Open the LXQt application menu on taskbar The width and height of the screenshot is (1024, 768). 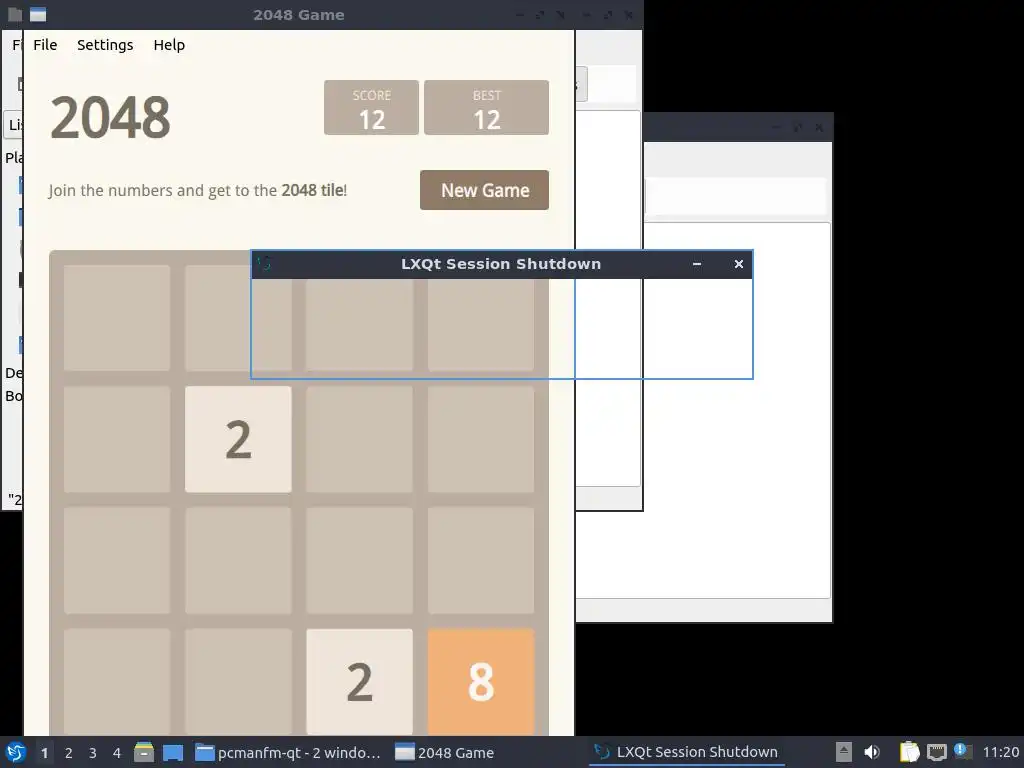pyautogui.click(x=16, y=752)
